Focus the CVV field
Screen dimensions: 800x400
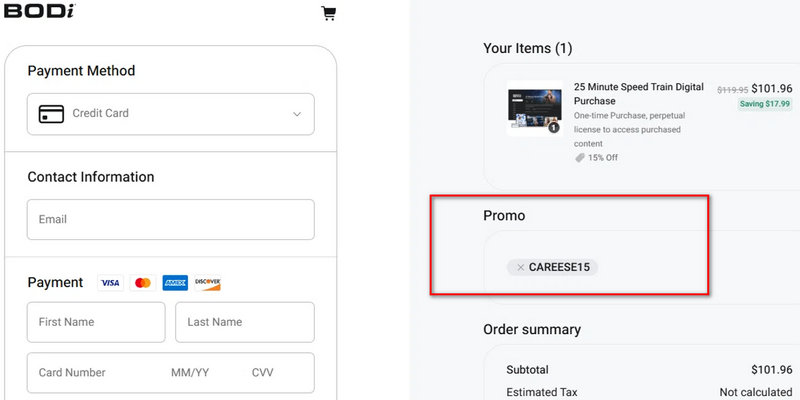click(263, 373)
